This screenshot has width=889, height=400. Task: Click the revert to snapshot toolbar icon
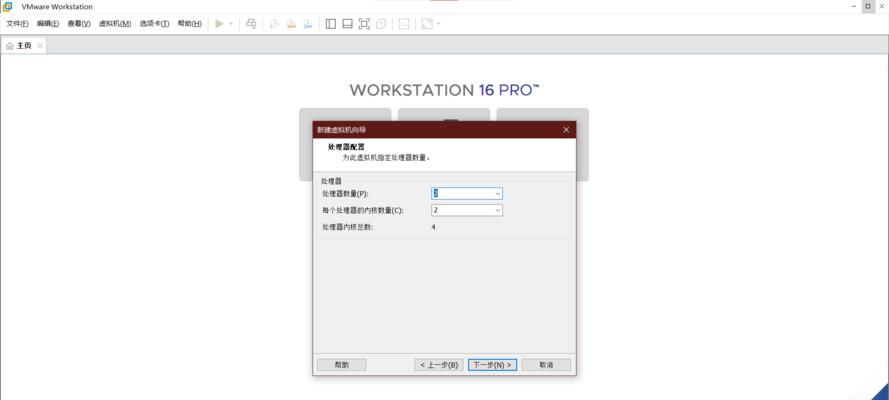pyautogui.click(x=291, y=24)
